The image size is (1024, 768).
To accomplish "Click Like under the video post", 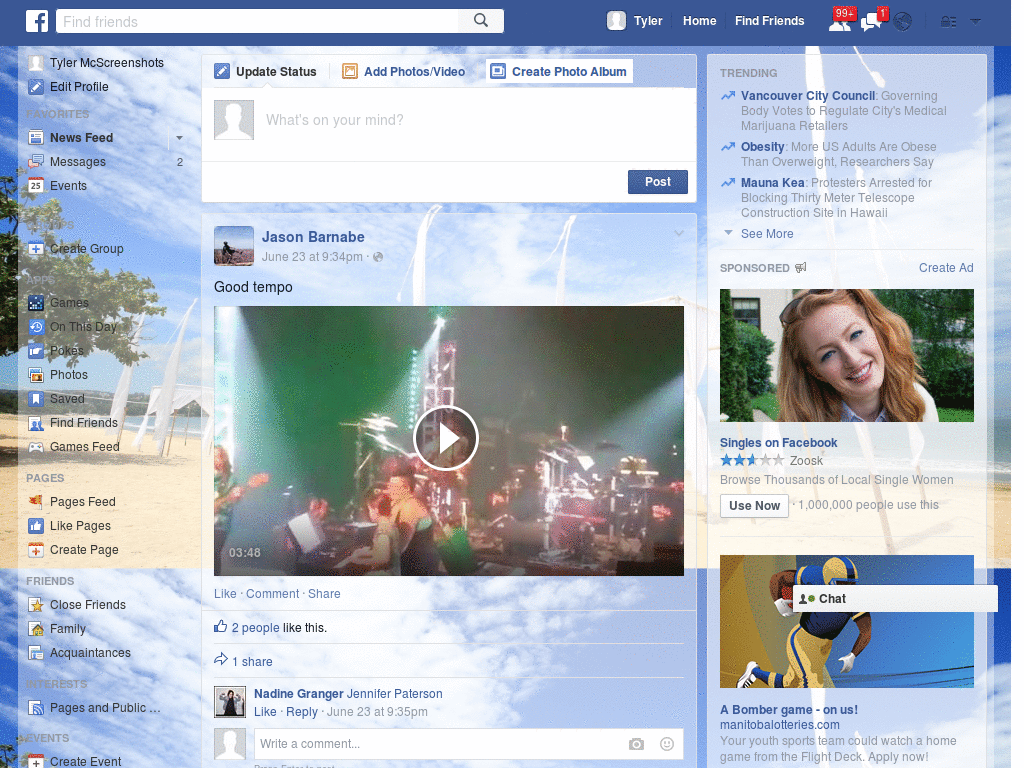I will click(225, 594).
